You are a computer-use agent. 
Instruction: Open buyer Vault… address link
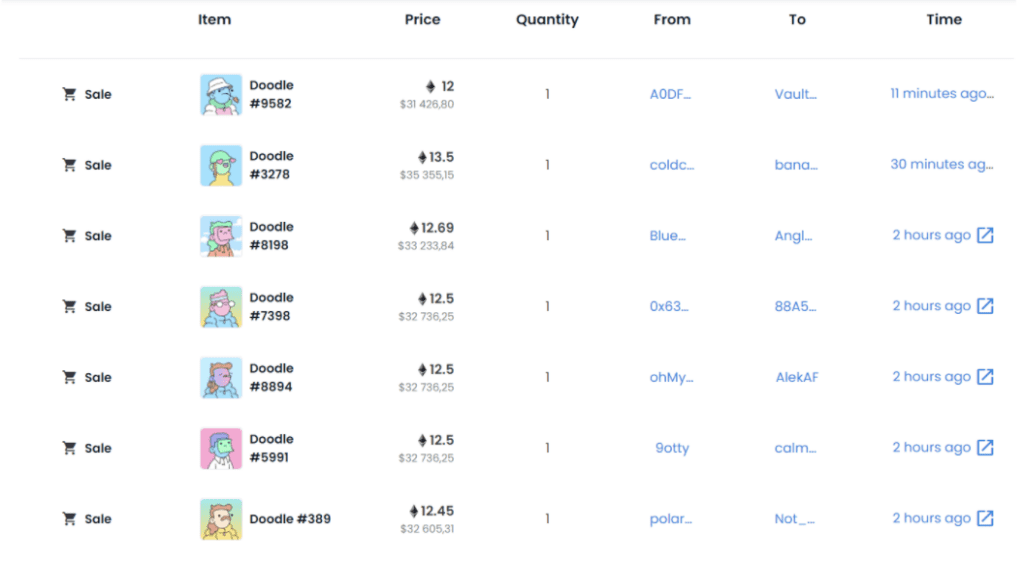click(x=795, y=95)
